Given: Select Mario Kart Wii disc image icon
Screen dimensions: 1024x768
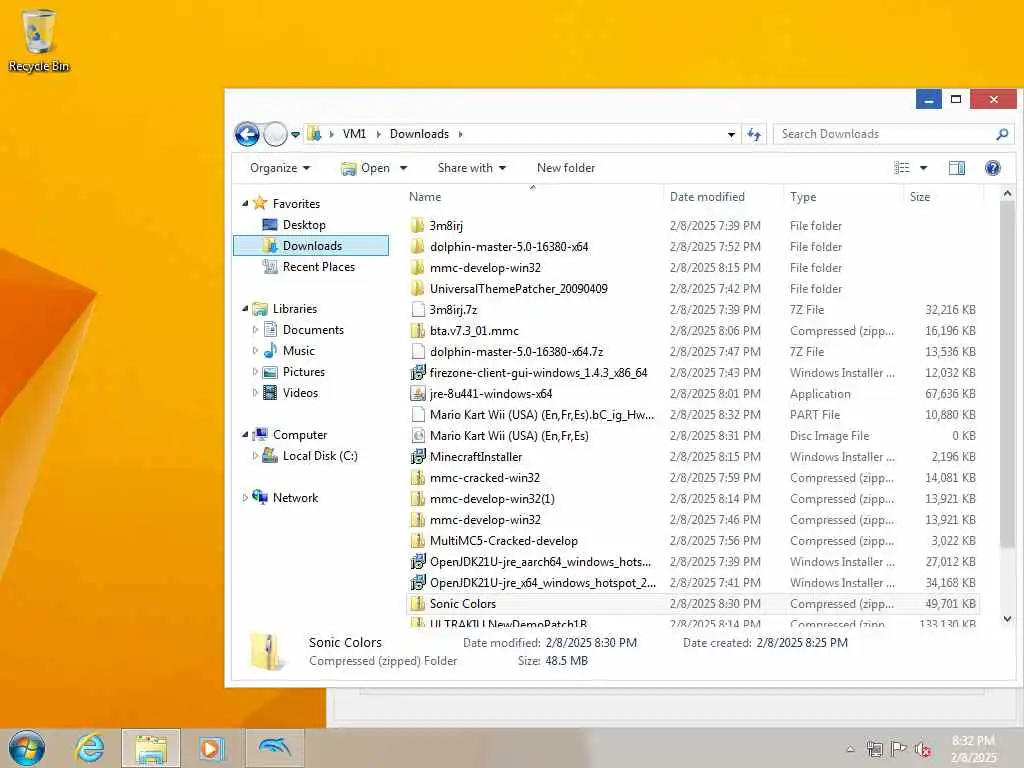Looking at the screenshot, I should 418,436.
